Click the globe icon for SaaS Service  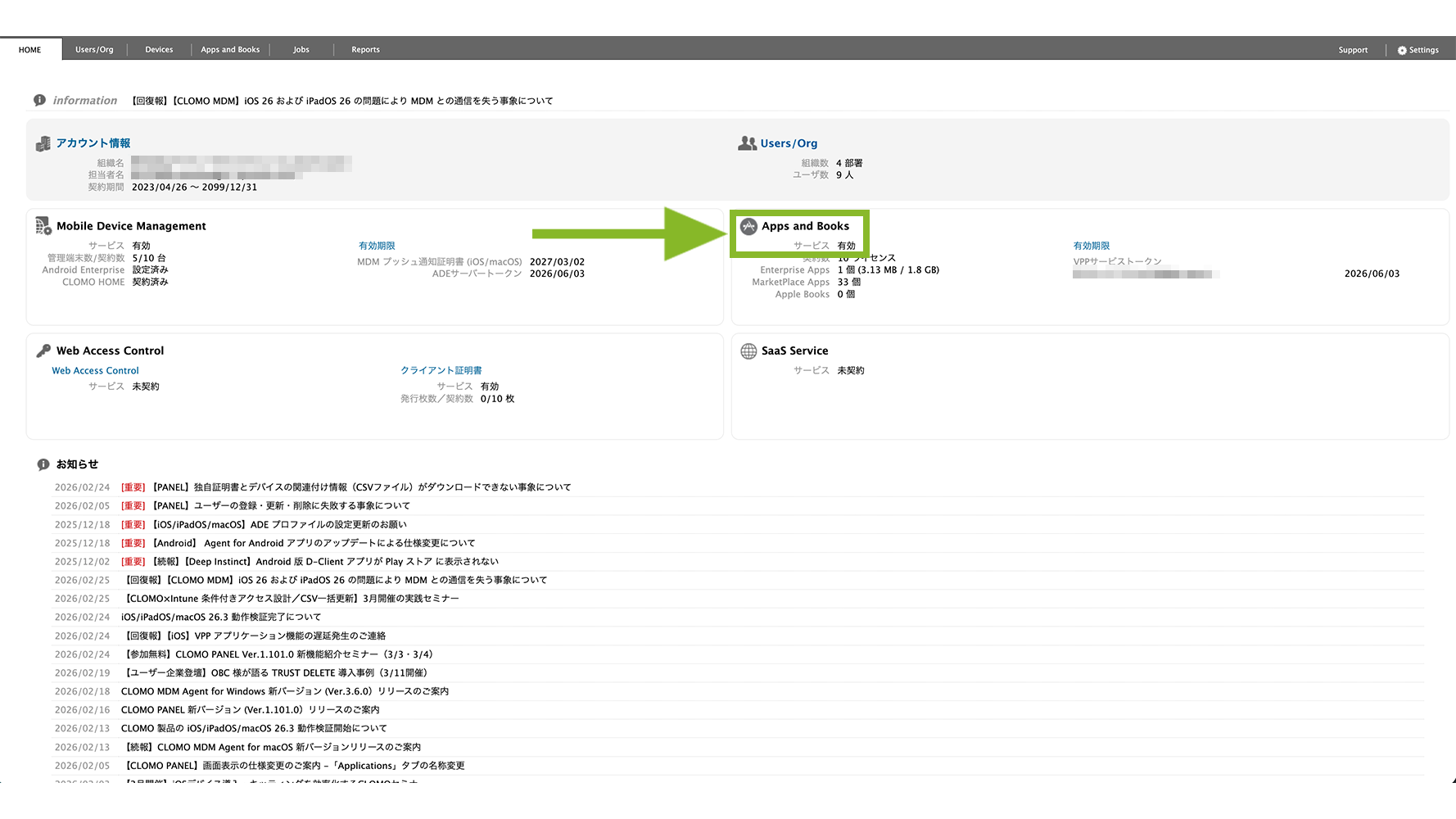click(748, 351)
